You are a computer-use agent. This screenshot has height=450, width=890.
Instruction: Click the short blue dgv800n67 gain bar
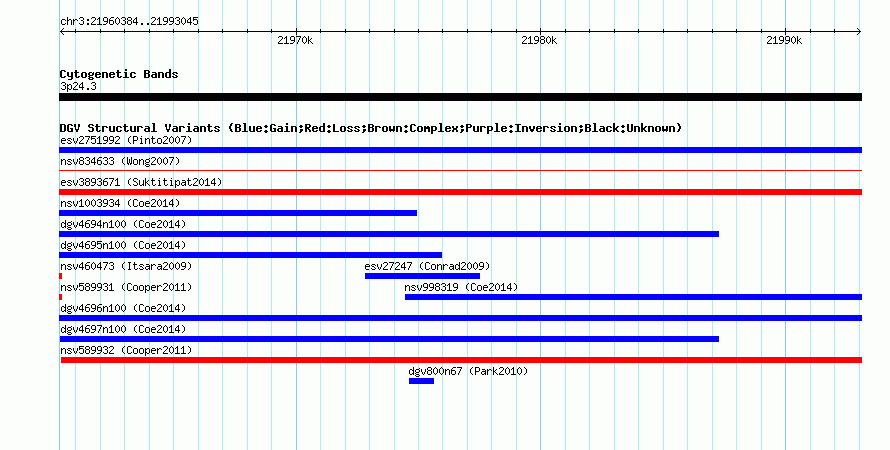tap(421, 381)
